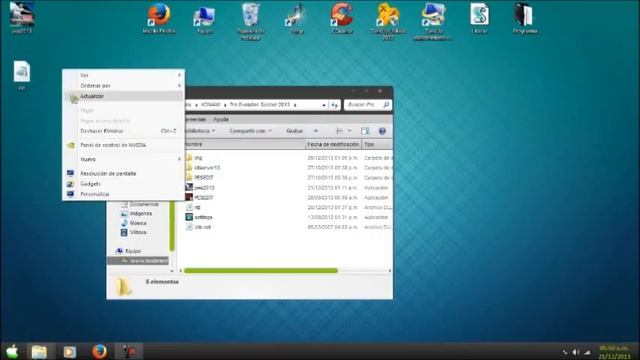The height and width of the screenshot is (360, 640).
Task: Expand the Ver submenu
Action: [x=123, y=75]
